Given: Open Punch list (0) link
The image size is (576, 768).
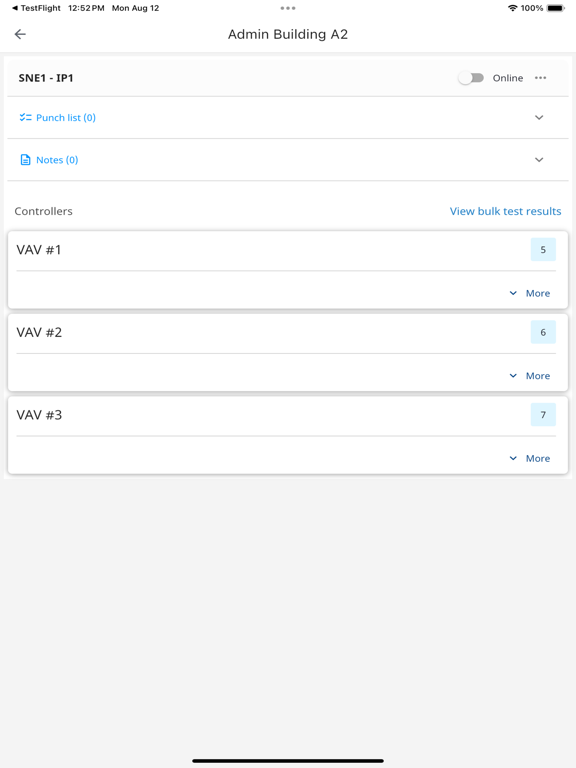Looking at the screenshot, I should click(66, 118).
